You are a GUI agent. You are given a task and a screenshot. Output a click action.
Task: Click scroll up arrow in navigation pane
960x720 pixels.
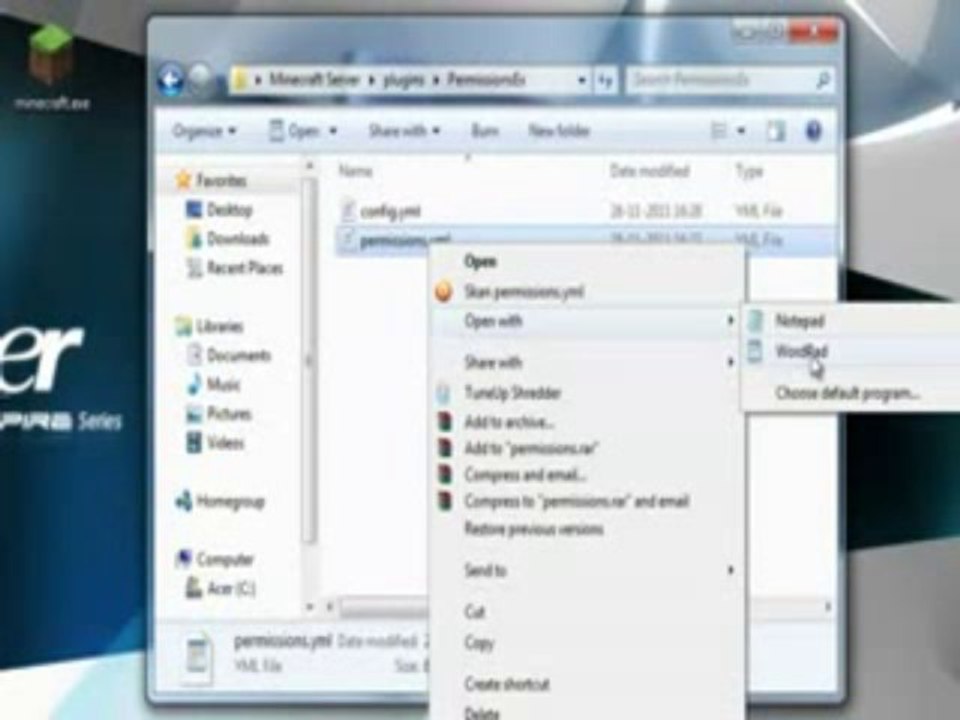pyautogui.click(x=310, y=166)
